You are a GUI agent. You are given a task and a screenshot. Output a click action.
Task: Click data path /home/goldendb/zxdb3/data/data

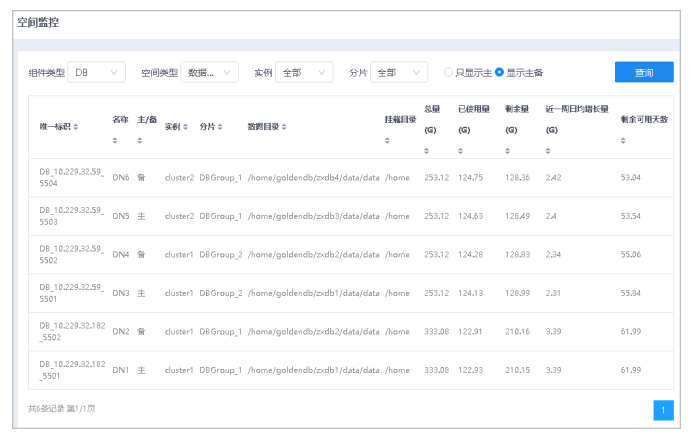[x=313, y=216]
